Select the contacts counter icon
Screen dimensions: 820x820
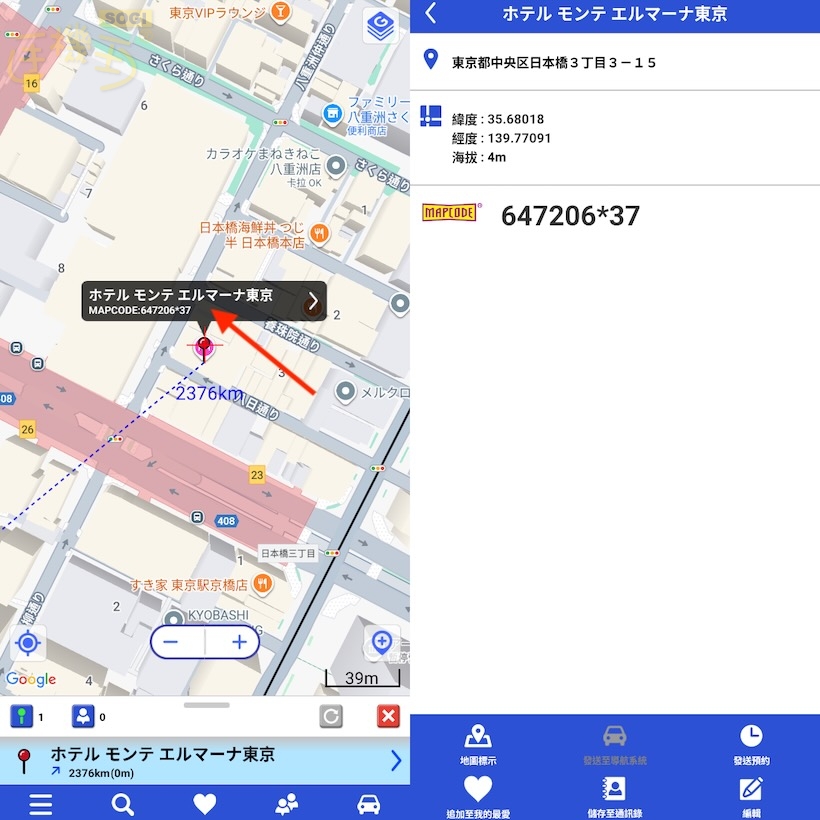pos(83,716)
